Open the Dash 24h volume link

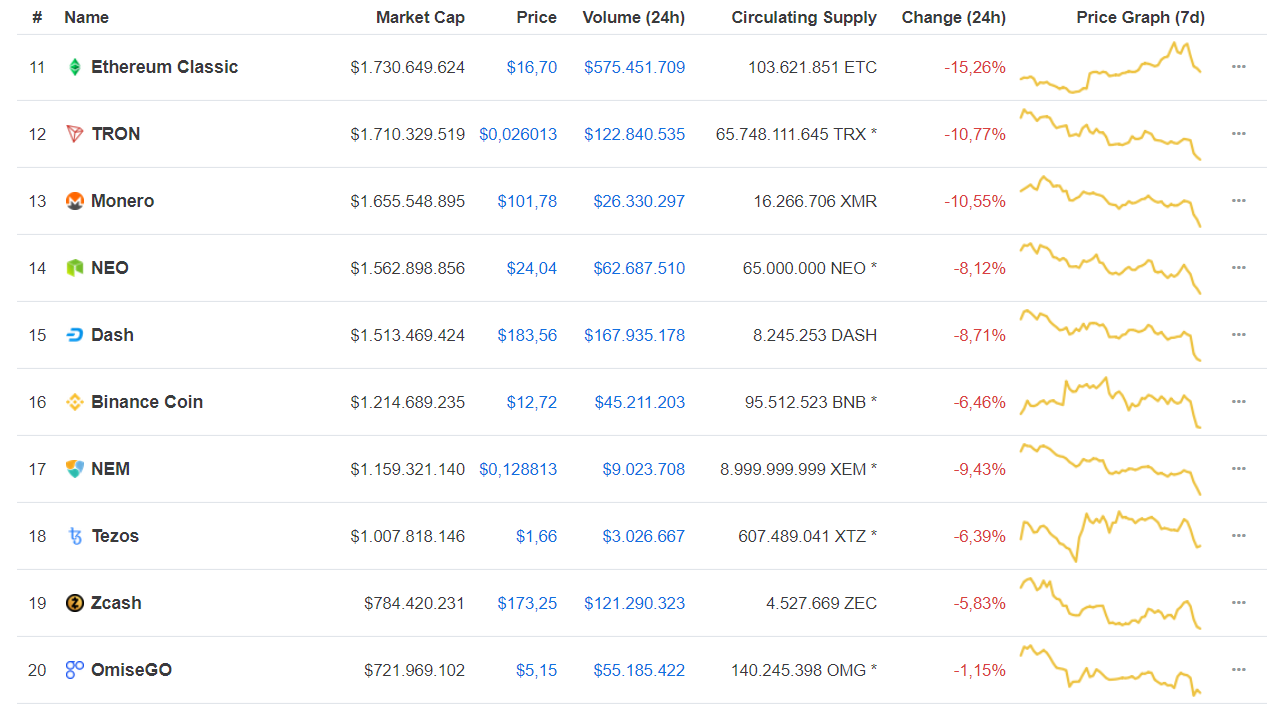pos(634,334)
